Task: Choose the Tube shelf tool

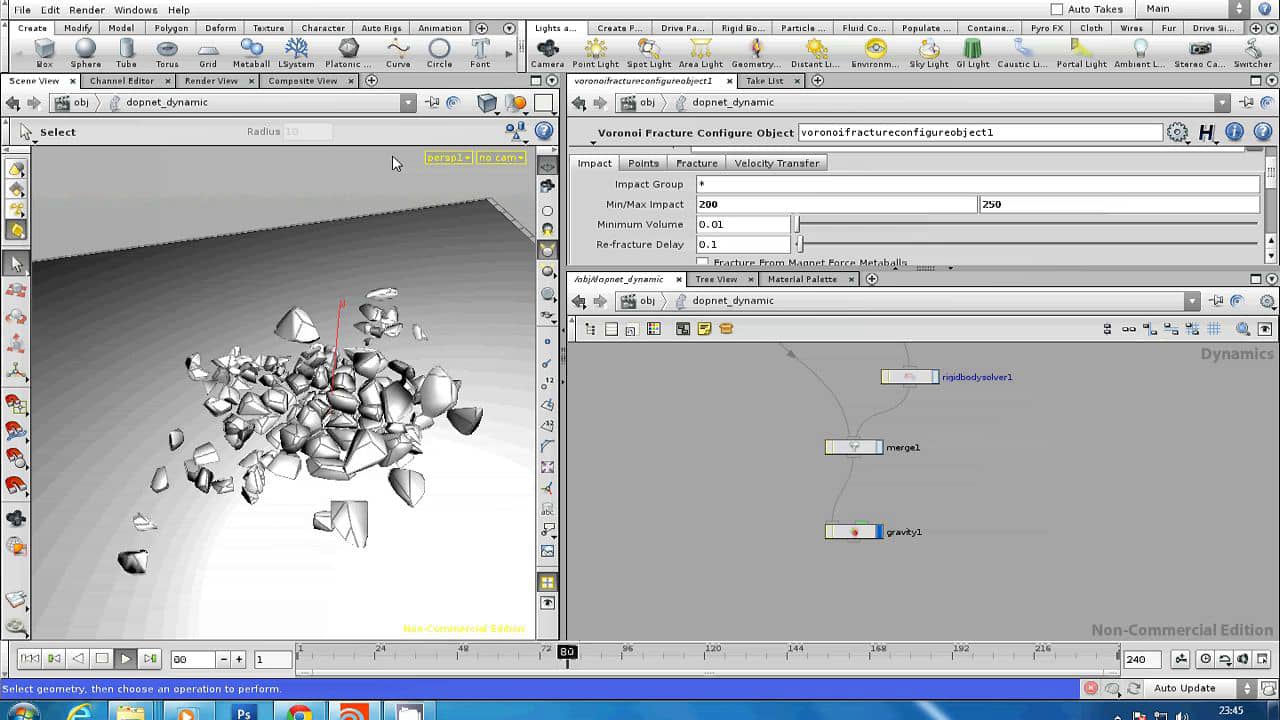Action: tap(126, 53)
